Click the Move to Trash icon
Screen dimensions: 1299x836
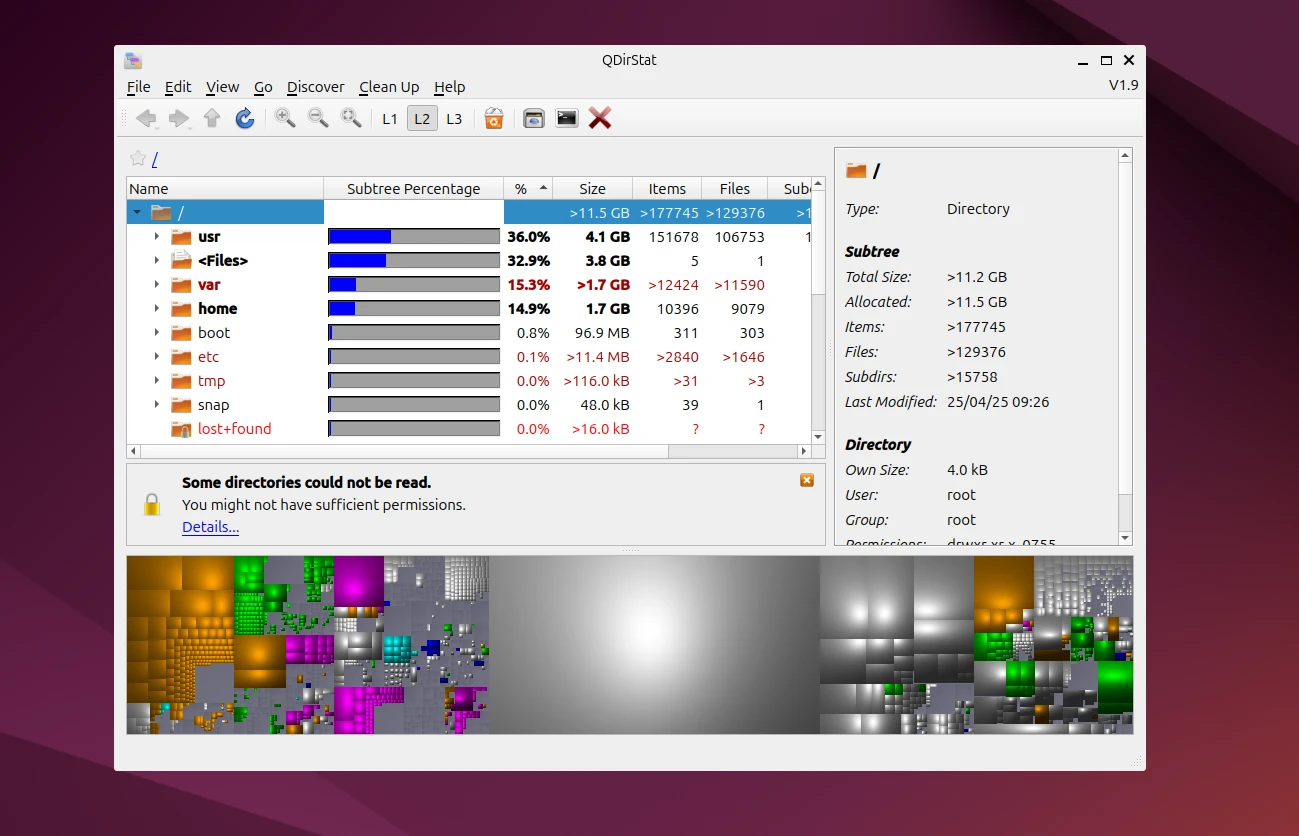tap(493, 119)
